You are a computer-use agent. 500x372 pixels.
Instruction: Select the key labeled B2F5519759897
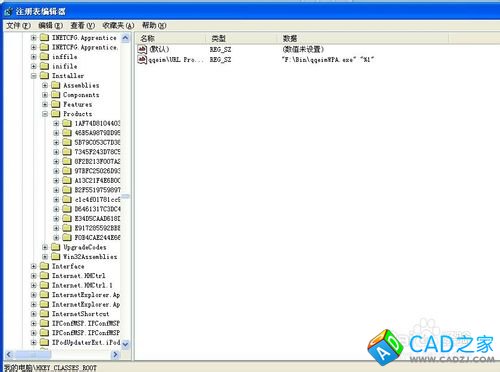(x=97, y=190)
